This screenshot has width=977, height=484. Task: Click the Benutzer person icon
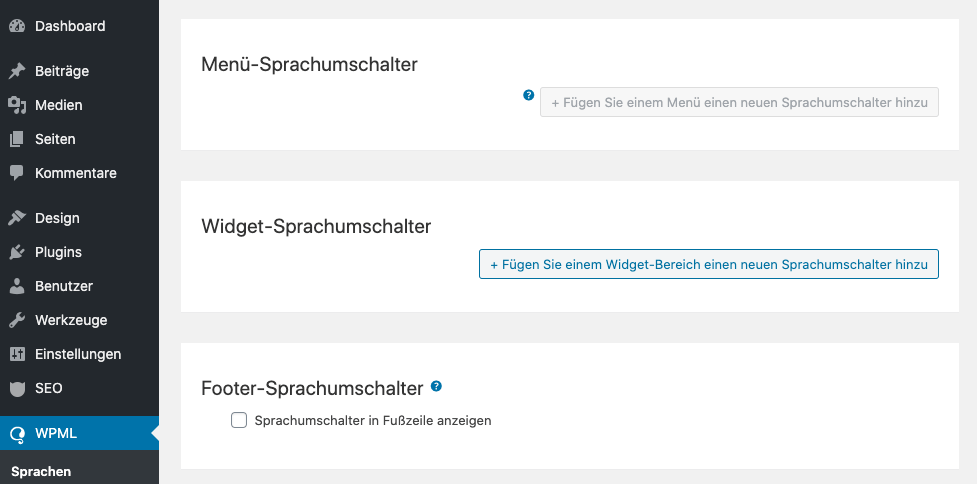pos(16,286)
